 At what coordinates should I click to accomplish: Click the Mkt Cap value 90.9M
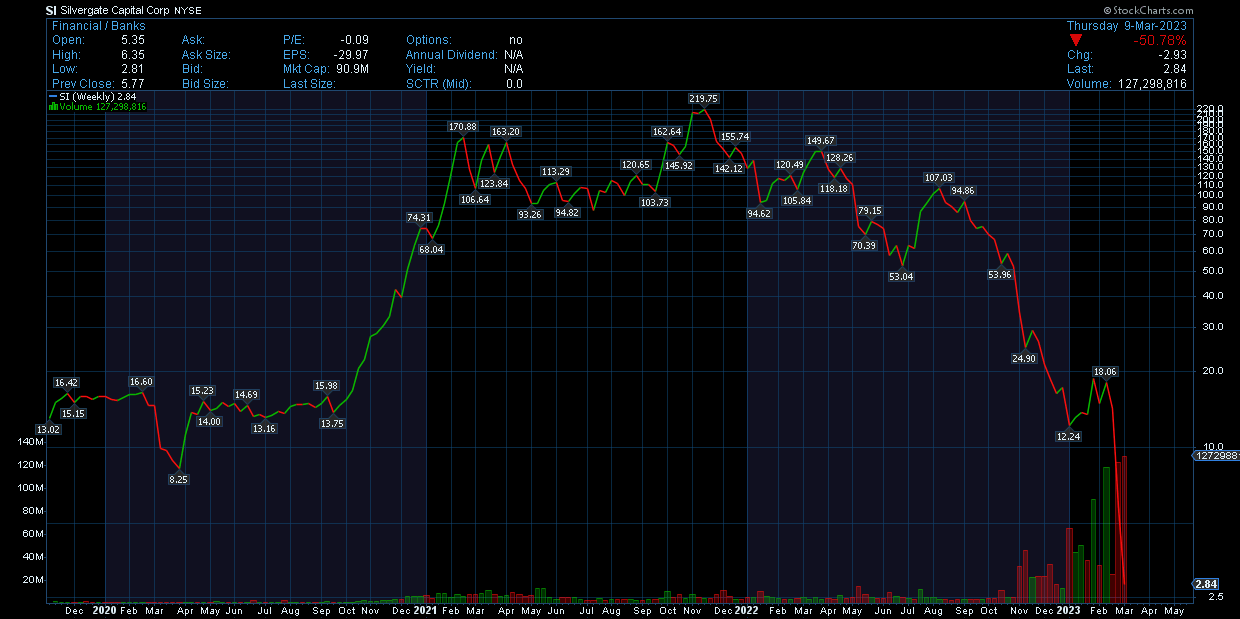(351, 69)
